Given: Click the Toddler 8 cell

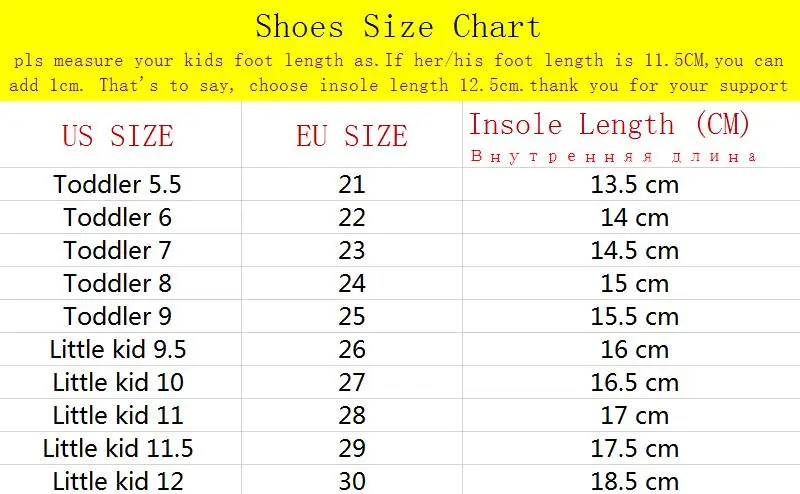Looking at the screenshot, I should (x=117, y=283).
